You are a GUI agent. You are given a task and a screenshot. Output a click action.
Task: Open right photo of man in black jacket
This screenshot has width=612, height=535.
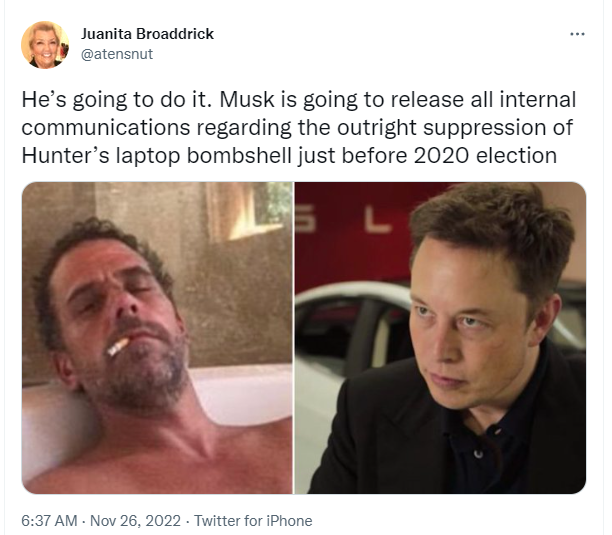(x=440, y=338)
